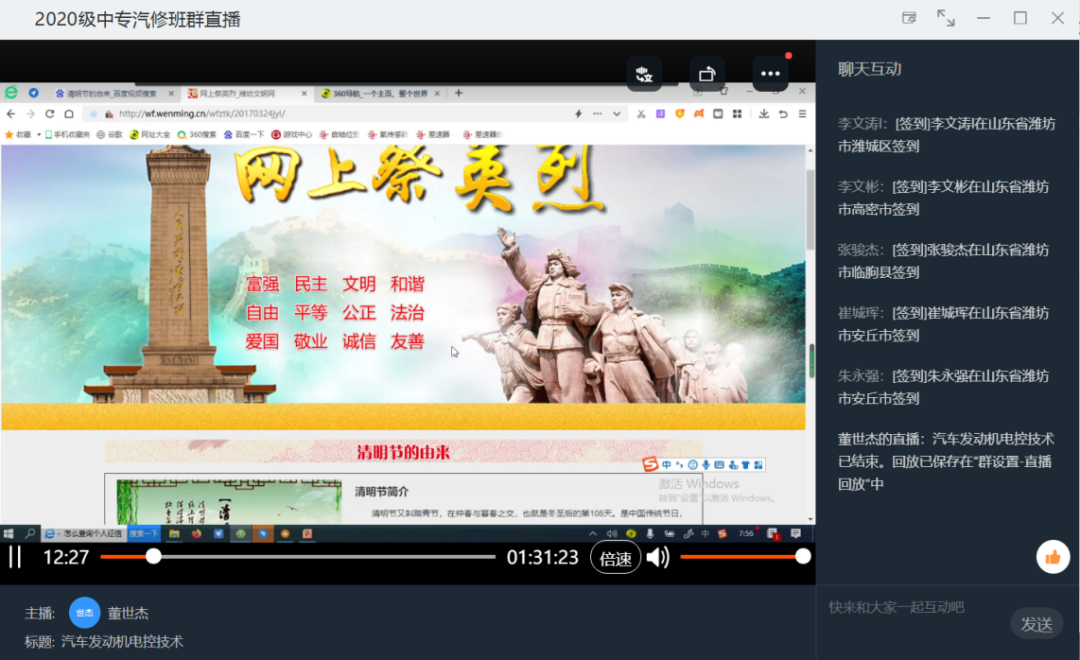Open the scissors screenshot tool in browser toolbar
Viewport: 1080px width, 660px height.
pos(641,114)
